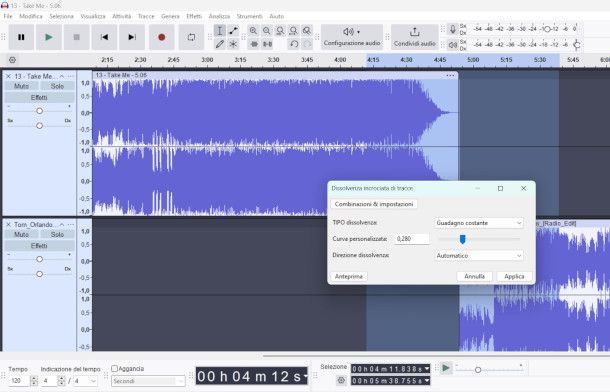The width and height of the screenshot is (610, 392).
Task: Mute the 13 - Take Me track
Action: click(x=21, y=86)
